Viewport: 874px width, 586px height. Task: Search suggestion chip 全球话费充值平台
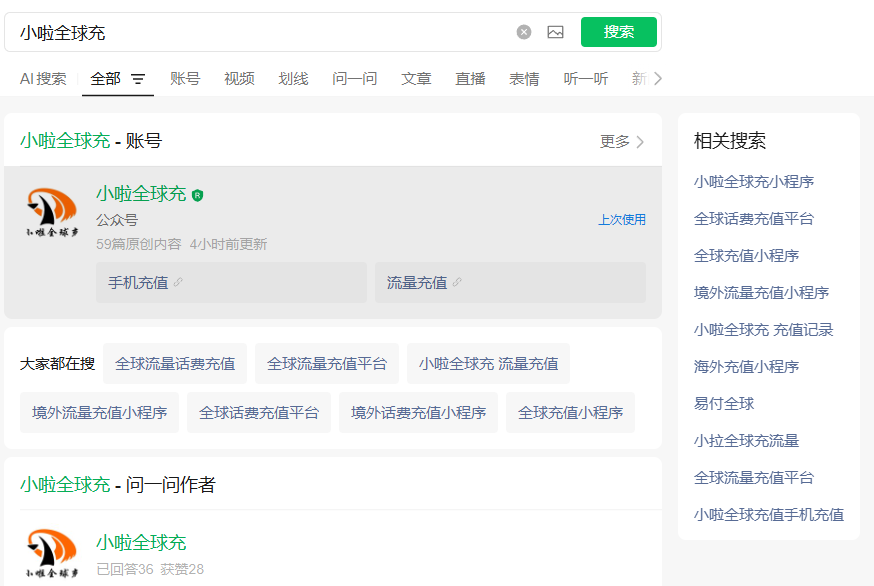tap(259, 413)
